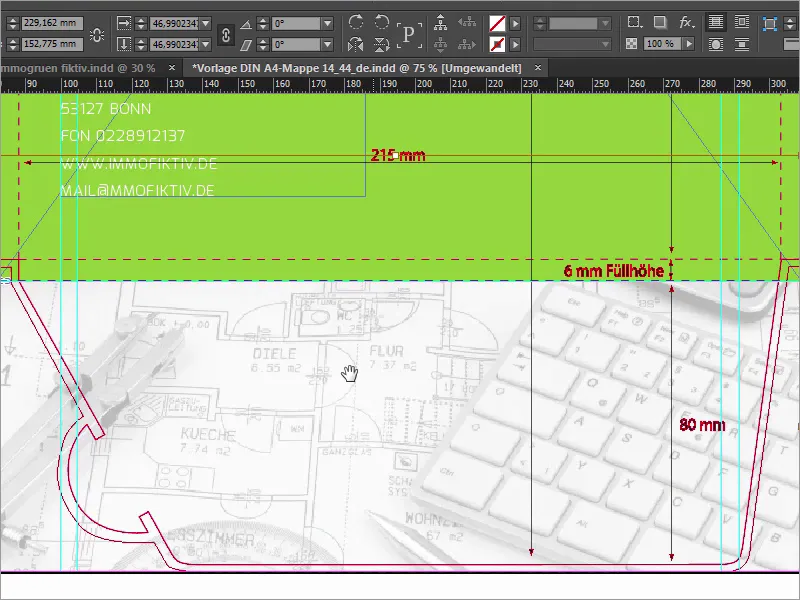Click the FON 0228912137 text line

(123, 136)
